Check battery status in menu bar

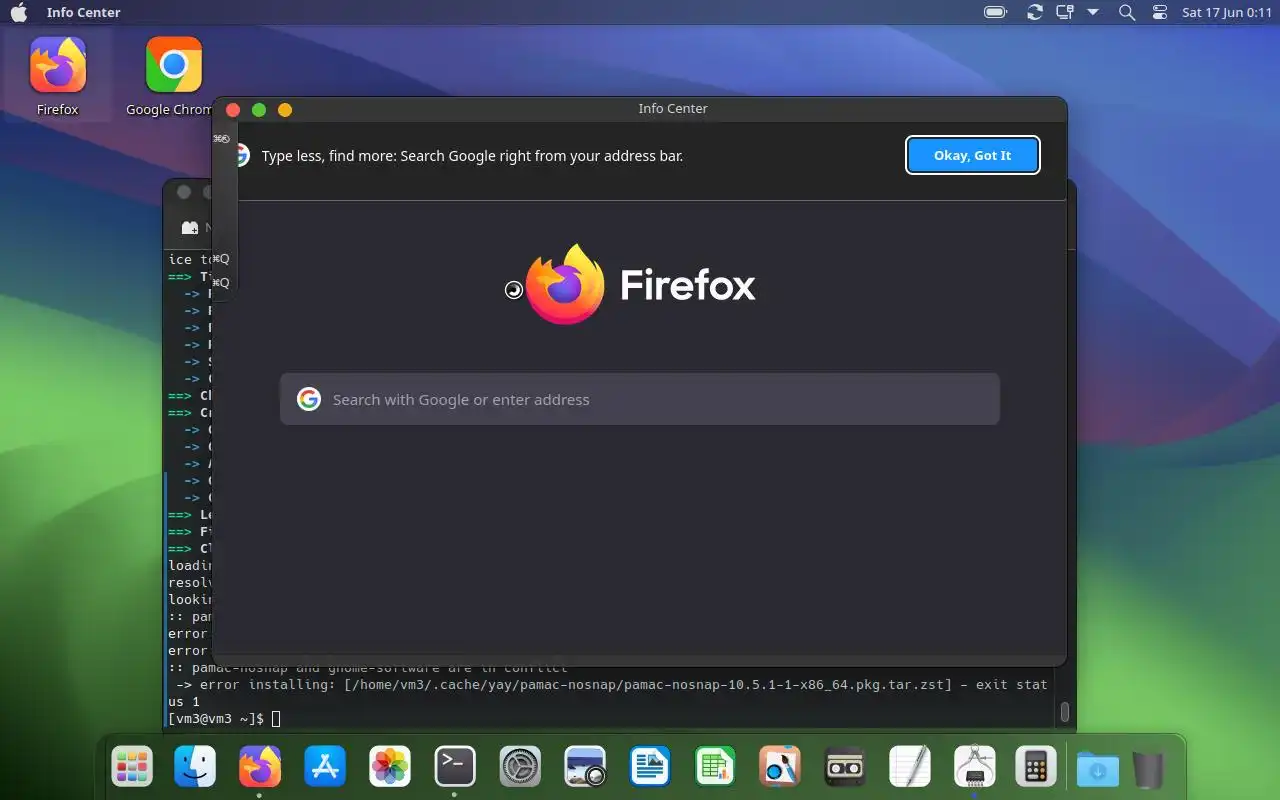[x=995, y=12]
